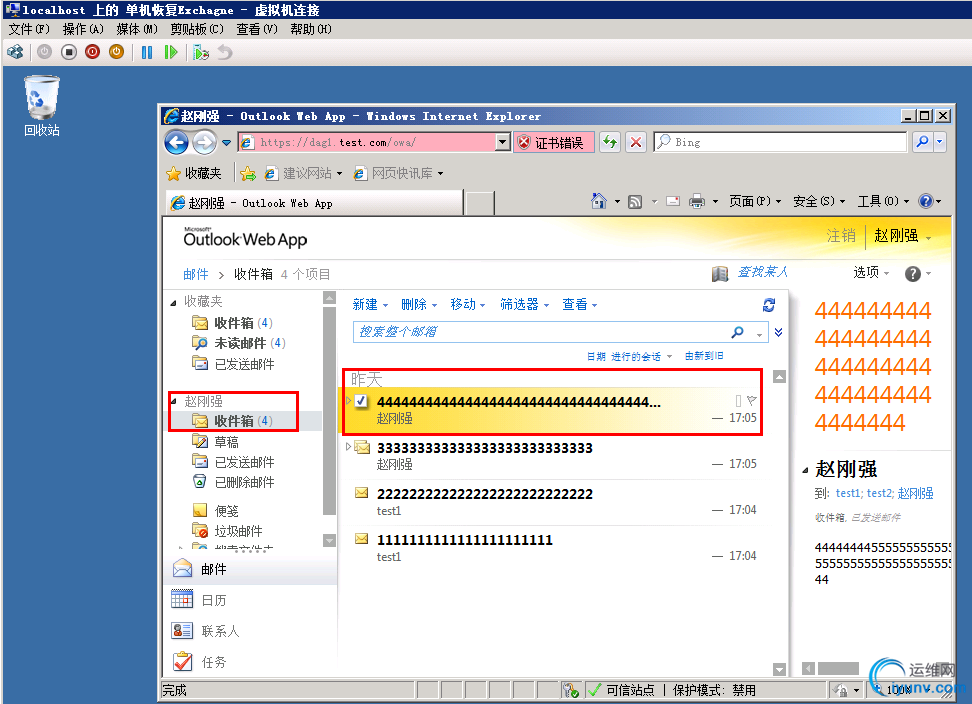The height and width of the screenshot is (704, 972).
Task: Click the 查找某人 people search icon
Action: 719,273
